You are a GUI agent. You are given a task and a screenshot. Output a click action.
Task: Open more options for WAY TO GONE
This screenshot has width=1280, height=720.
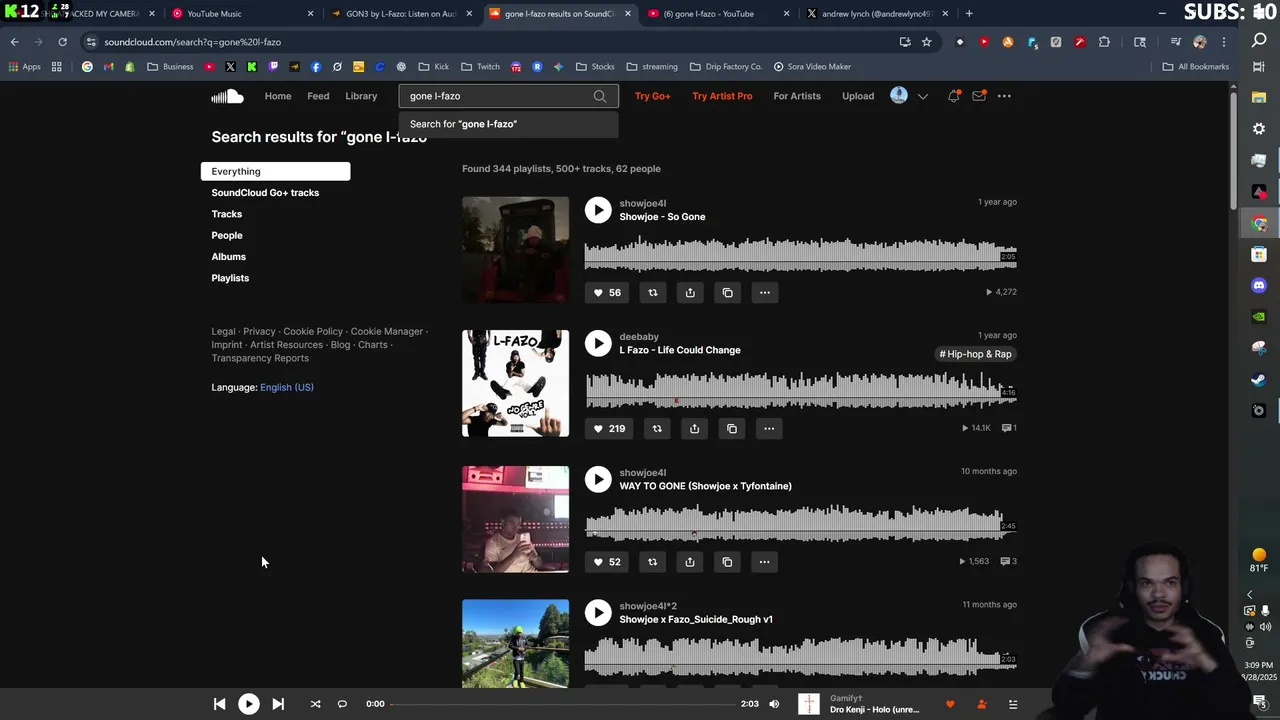(x=764, y=562)
